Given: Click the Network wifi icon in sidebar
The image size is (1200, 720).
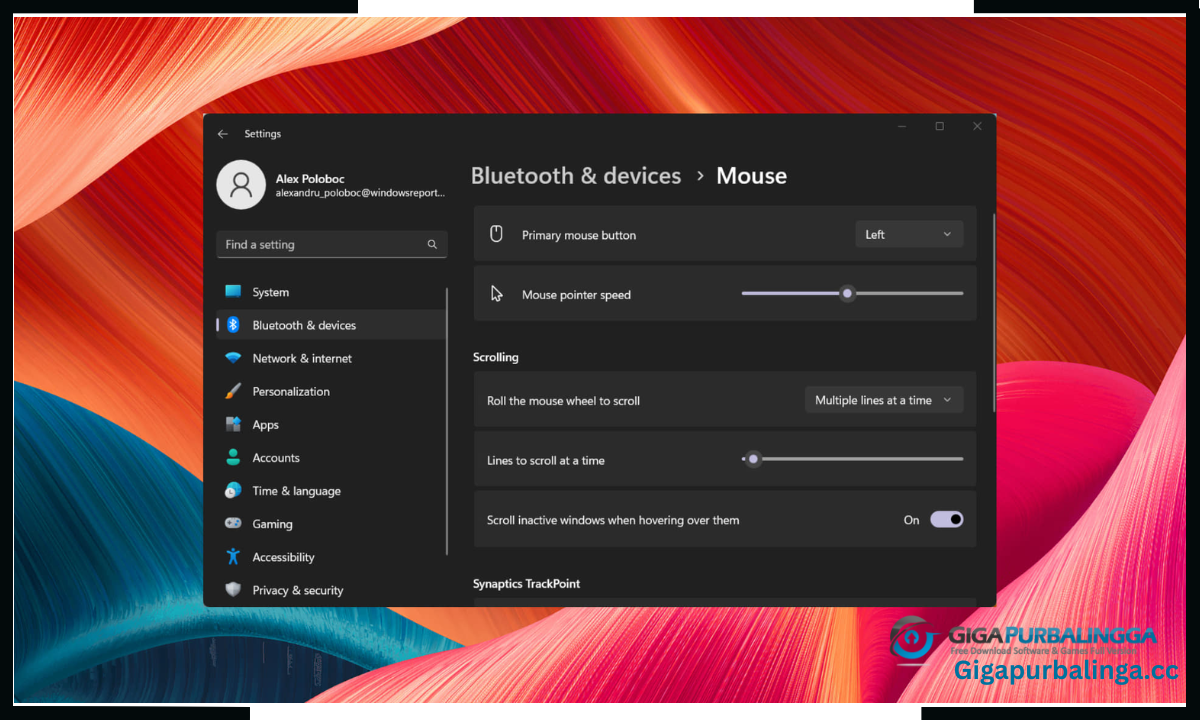Looking at the screenshot, I should 233,358.
